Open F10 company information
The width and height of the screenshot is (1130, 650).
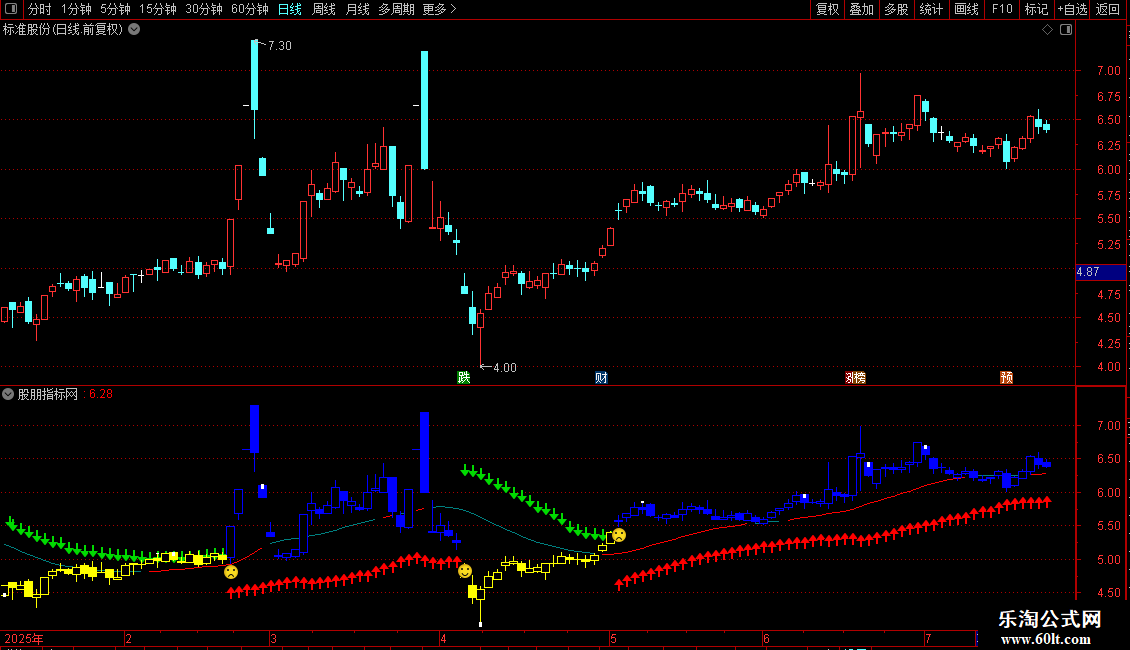1002,9
